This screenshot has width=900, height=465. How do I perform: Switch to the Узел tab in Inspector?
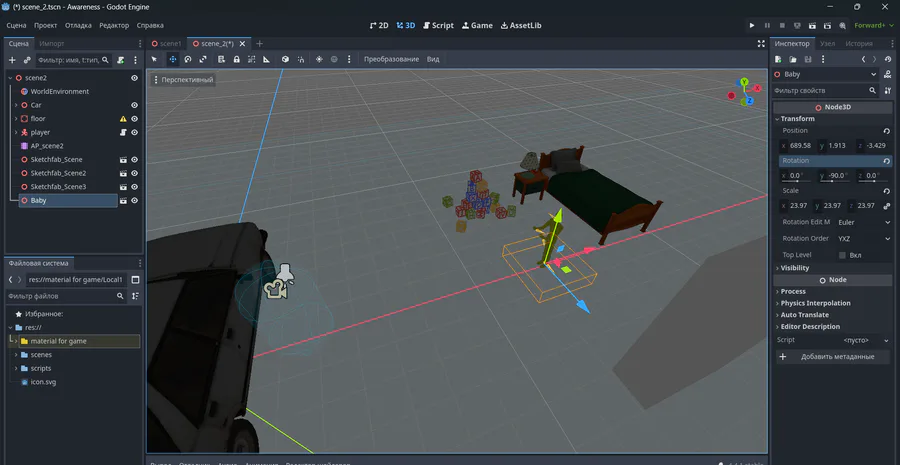click(827, 44)
